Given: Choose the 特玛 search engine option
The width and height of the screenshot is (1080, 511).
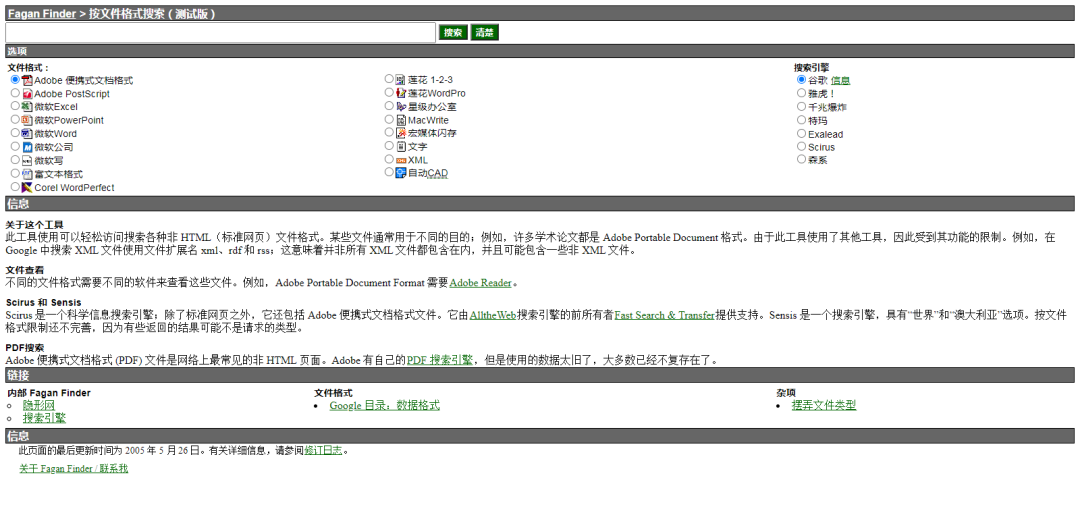Looking at the screenshot, I should pyautogui.click(x=801, y=120).
